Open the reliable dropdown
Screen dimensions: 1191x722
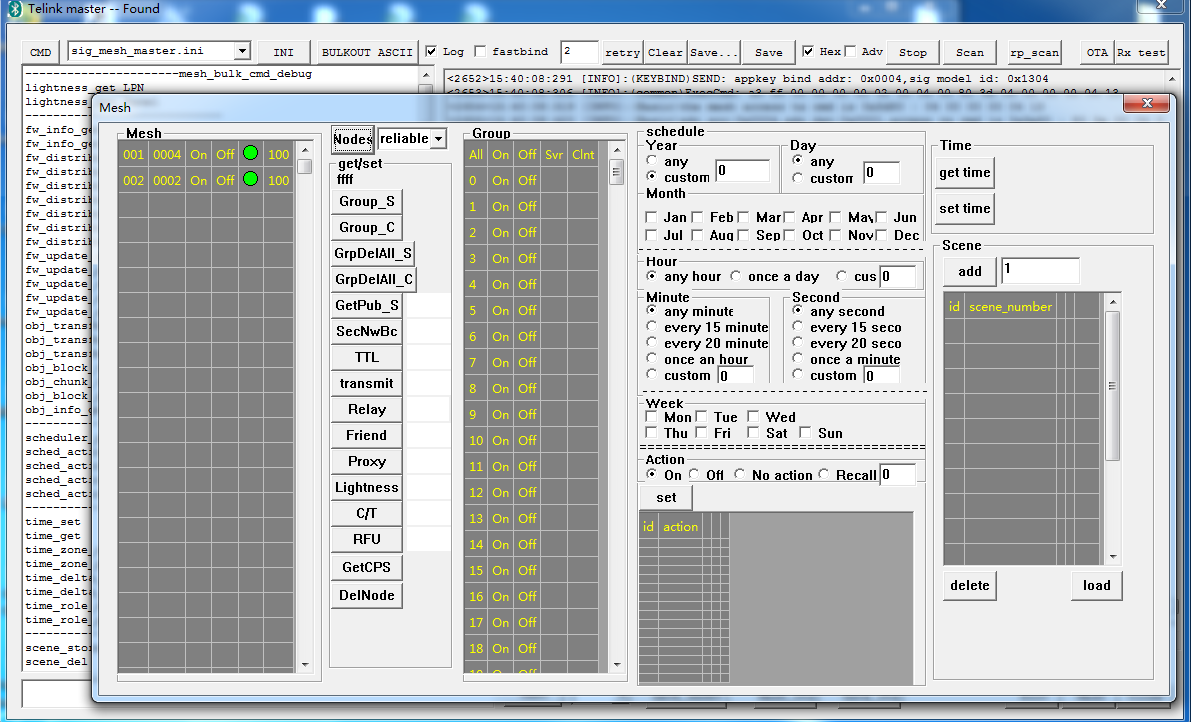click(x=438, y=139)
